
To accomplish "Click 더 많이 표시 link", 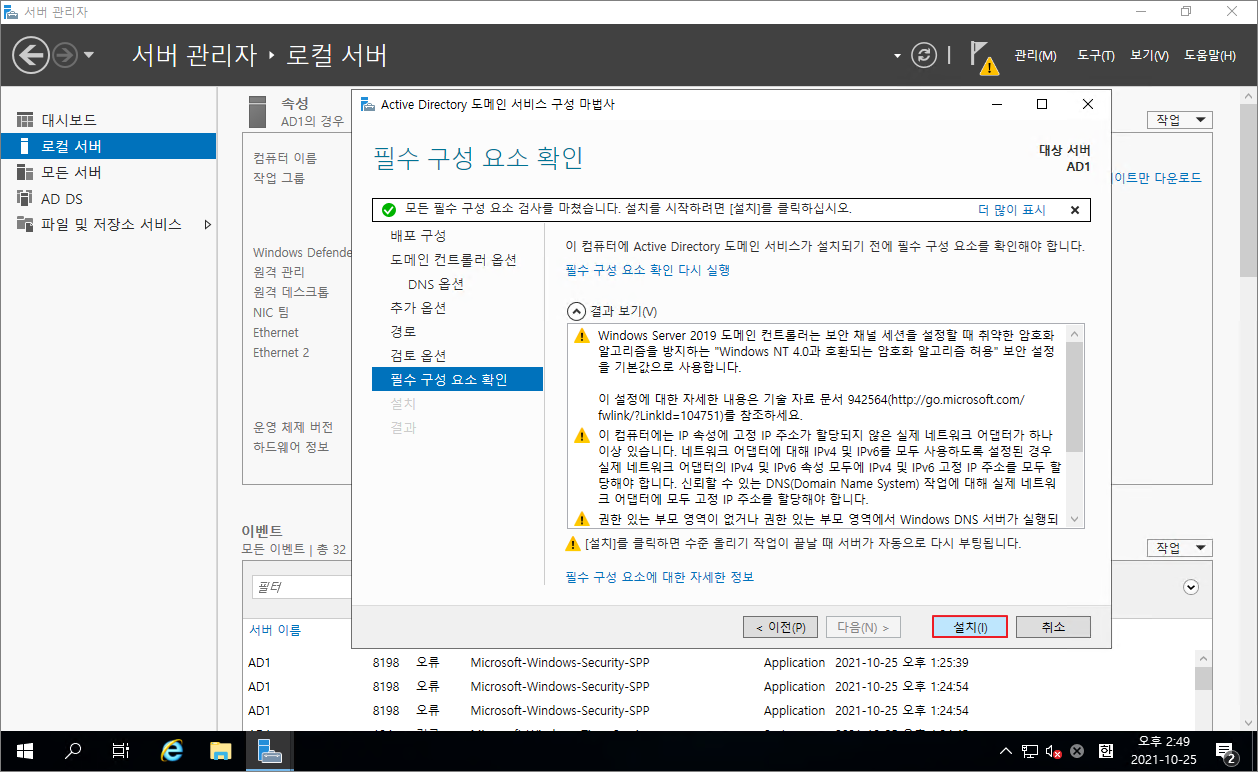I will (1011, 210).
